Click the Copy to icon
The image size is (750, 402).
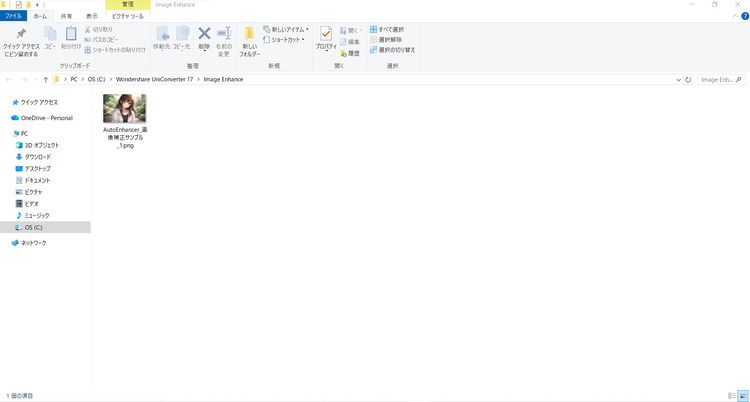(x=182, y=34)
